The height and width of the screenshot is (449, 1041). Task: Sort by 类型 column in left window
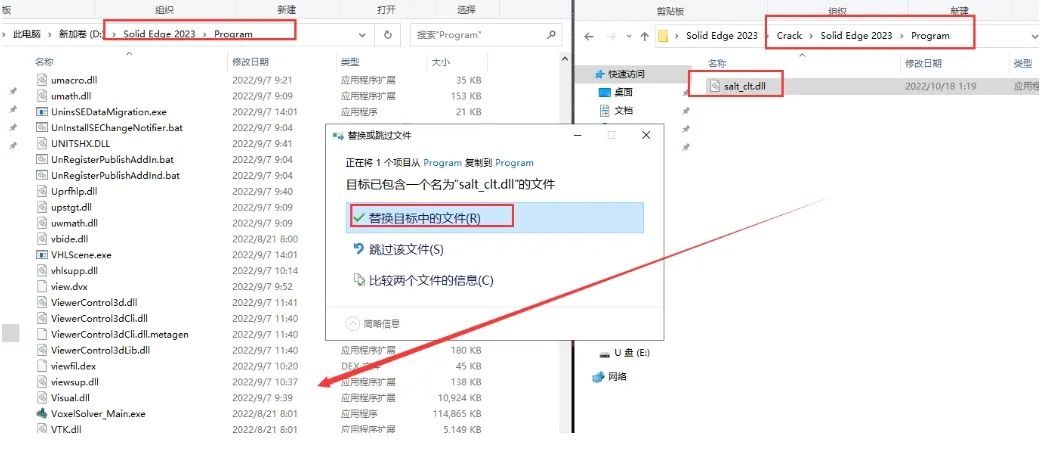(x=350, y=62)
